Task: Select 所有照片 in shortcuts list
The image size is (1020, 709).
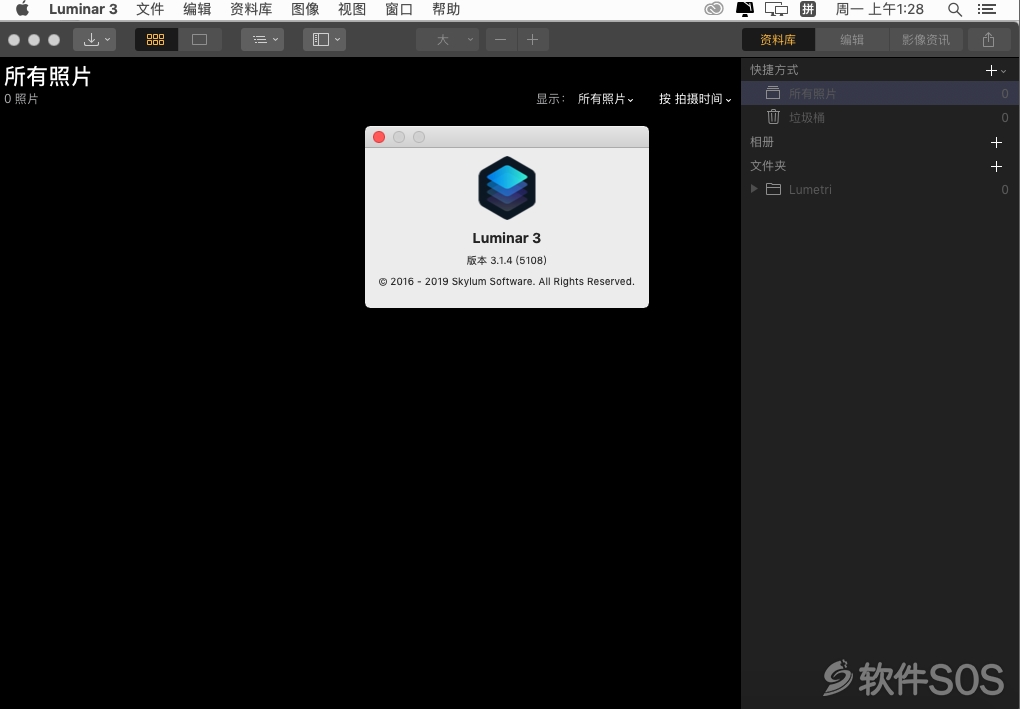Action: (x=880, y=93)
